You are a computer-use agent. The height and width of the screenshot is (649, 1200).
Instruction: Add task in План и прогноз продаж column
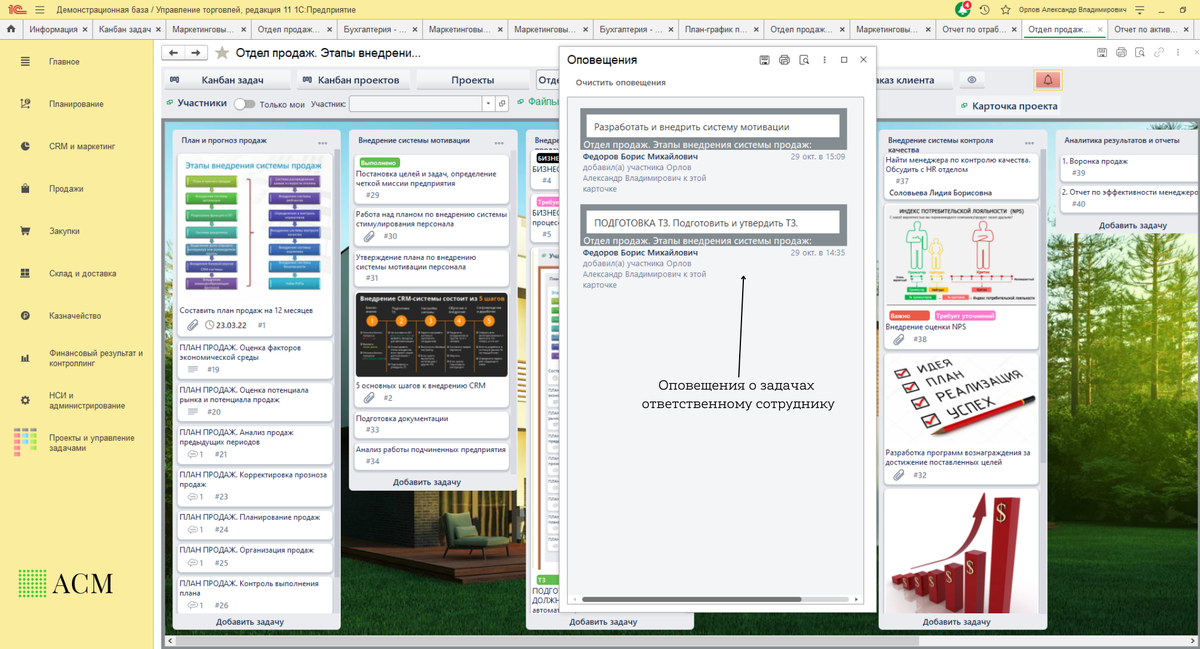250,621
